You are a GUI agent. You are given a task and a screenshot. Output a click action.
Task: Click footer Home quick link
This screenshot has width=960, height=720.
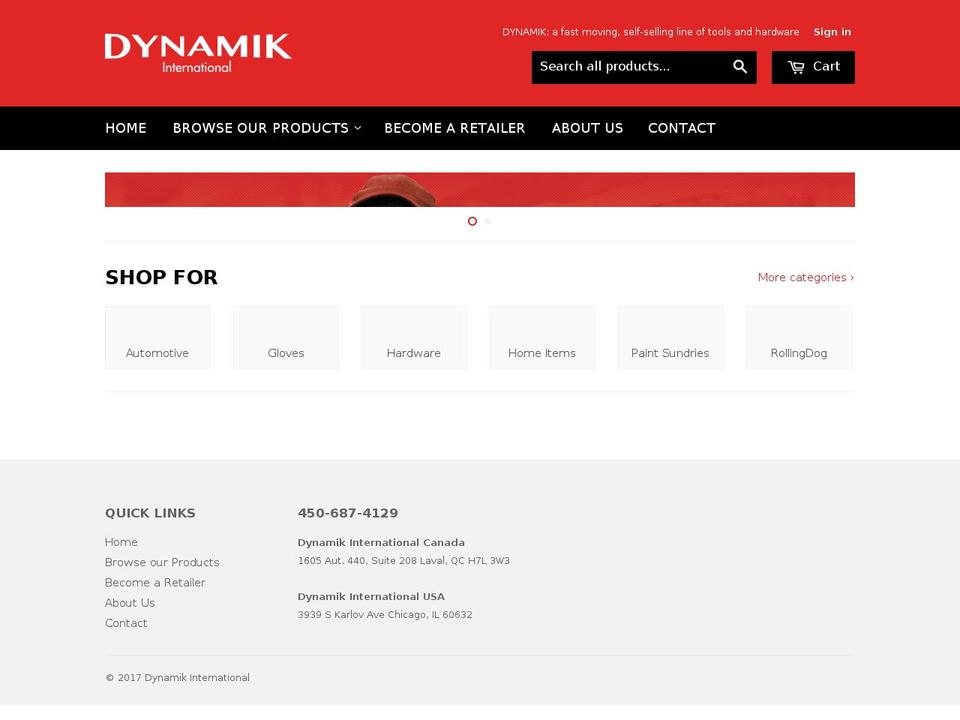point(121,542)
